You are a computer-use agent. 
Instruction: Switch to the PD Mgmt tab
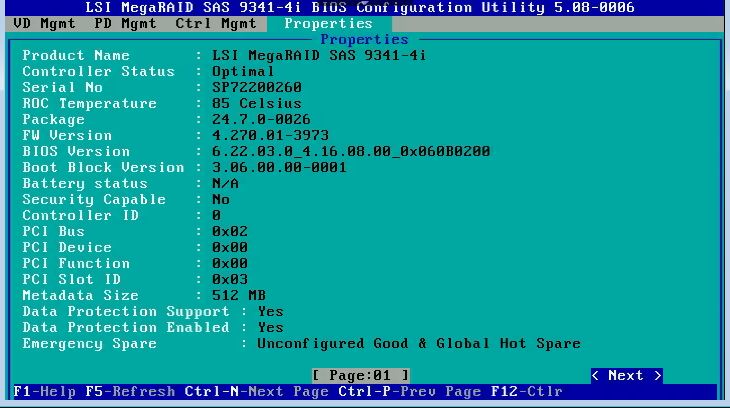click(125, 23)
